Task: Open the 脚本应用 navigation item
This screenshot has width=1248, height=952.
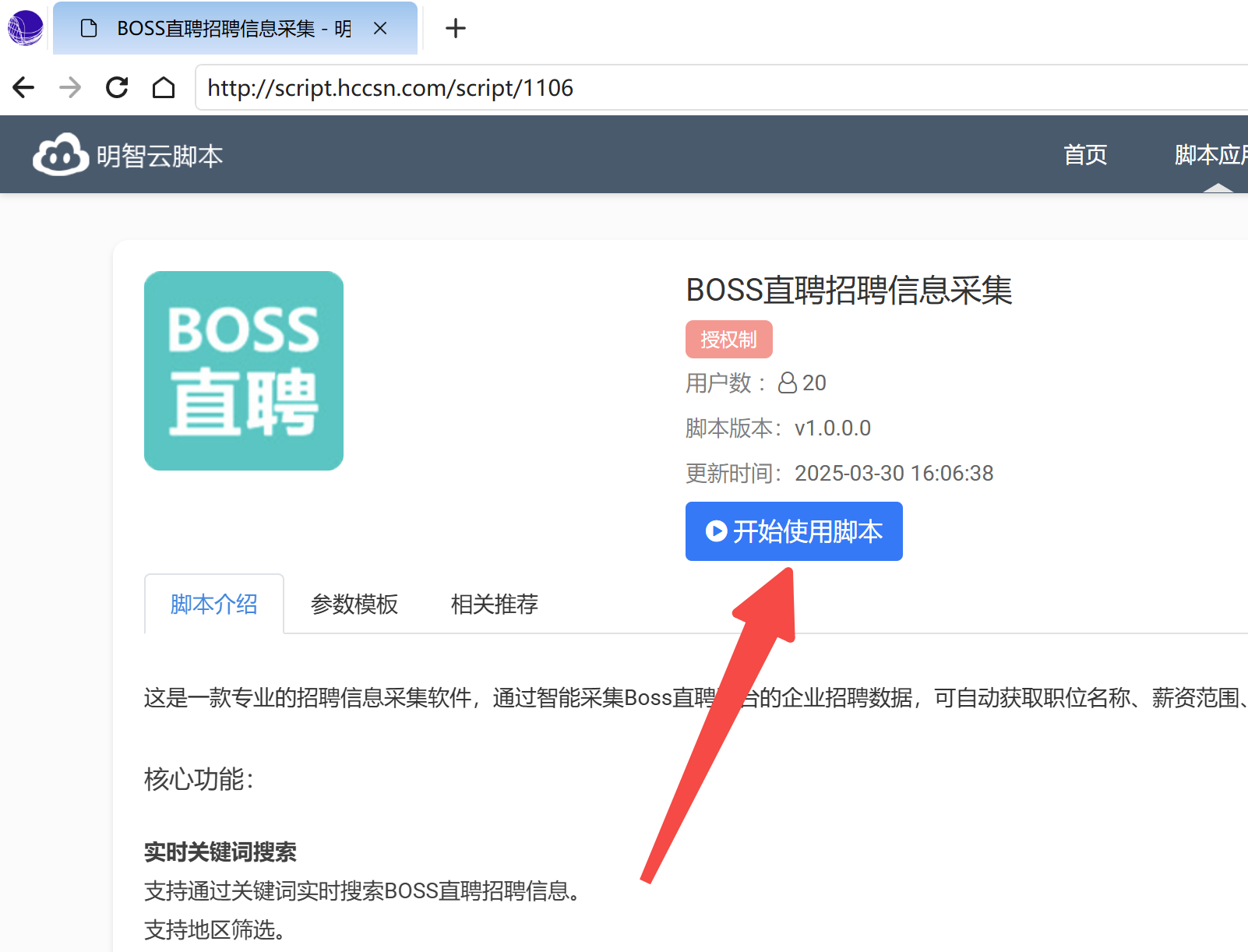Action: 1211,154
